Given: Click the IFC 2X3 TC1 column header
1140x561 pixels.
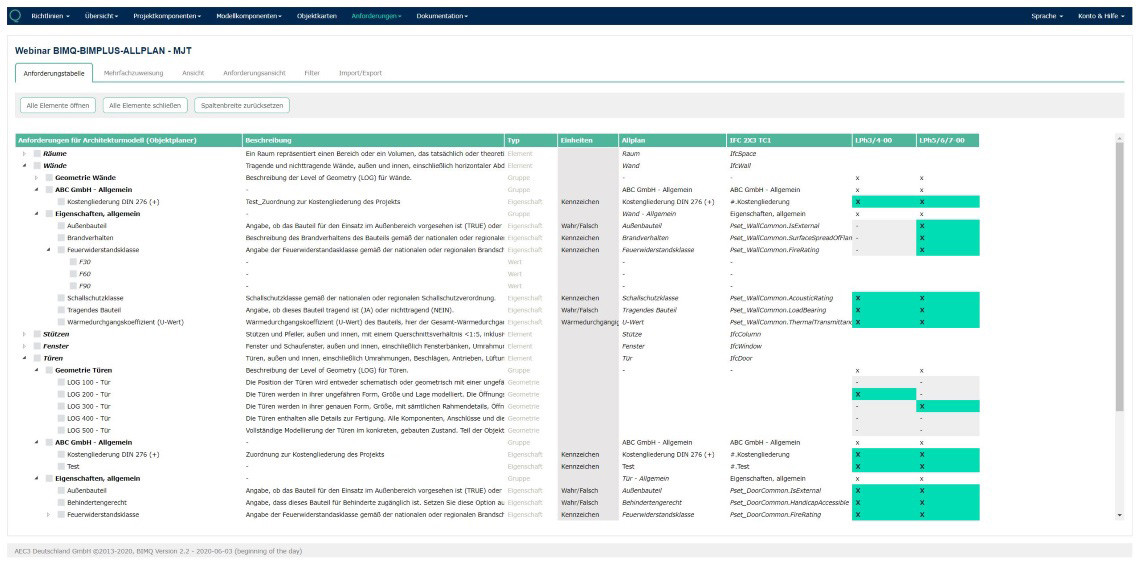Looking at the screenshot, I should (790, 140).
